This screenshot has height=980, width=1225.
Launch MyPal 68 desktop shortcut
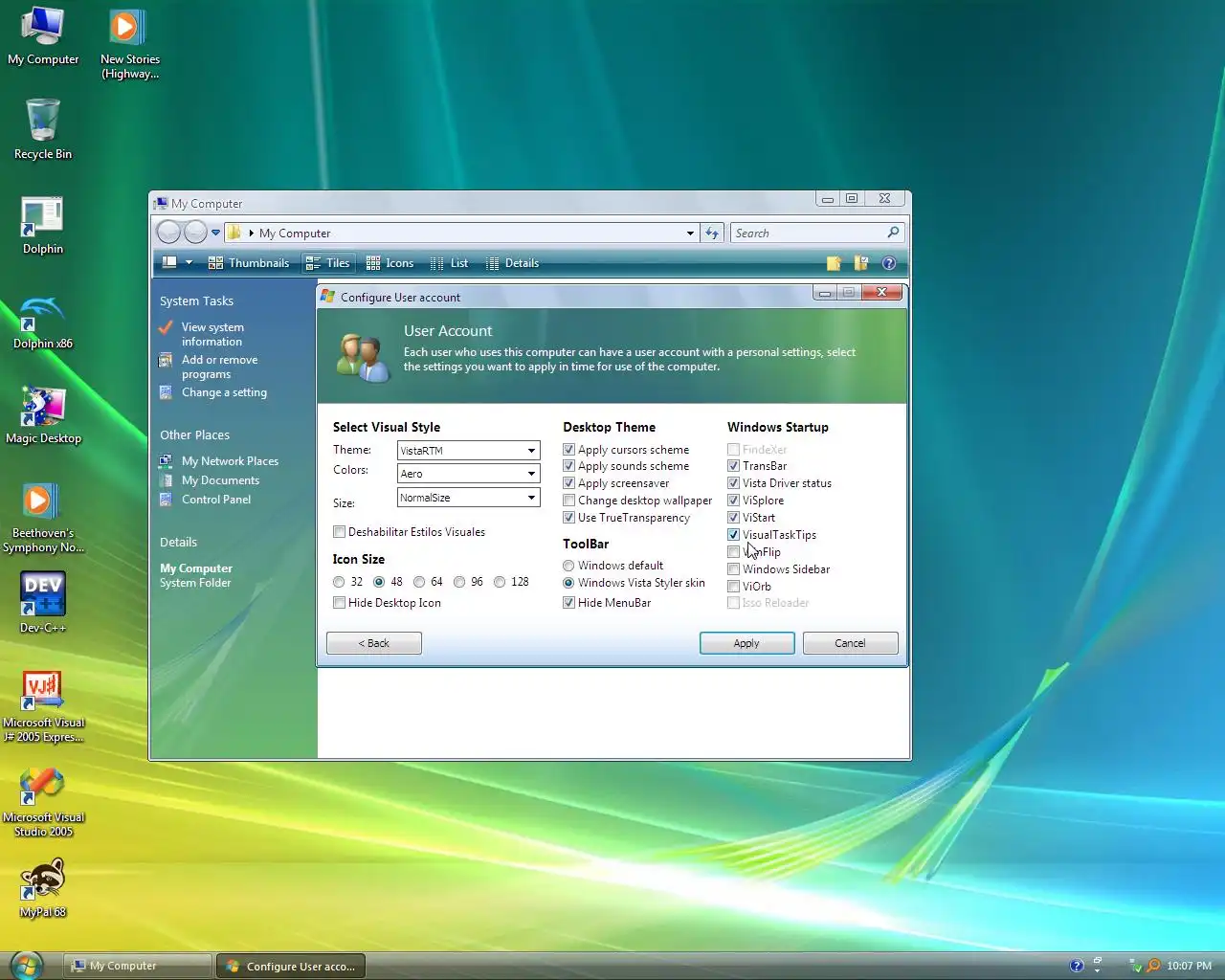[x=42, y=887]
